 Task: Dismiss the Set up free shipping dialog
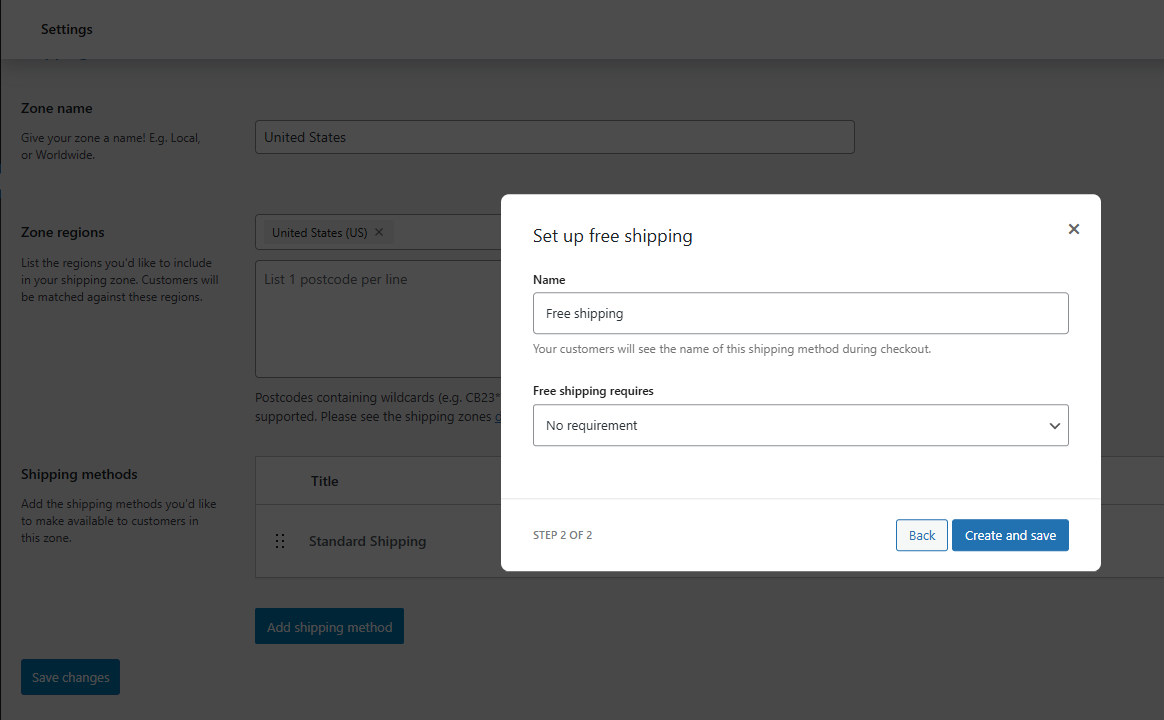1073,229
